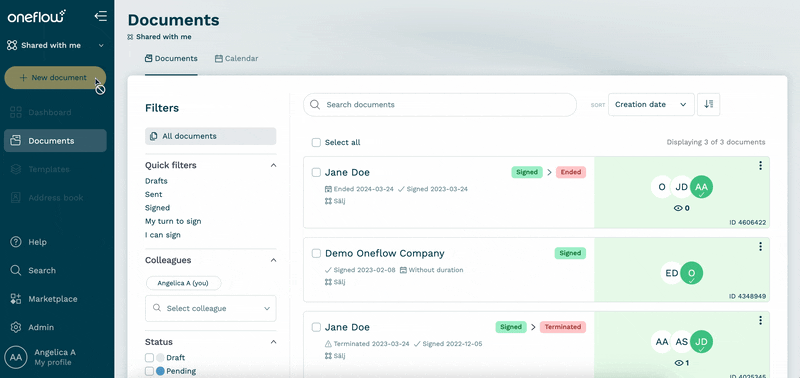Apply the Signed quick filter
Screen dimensions: 800x378
(158, 208)
